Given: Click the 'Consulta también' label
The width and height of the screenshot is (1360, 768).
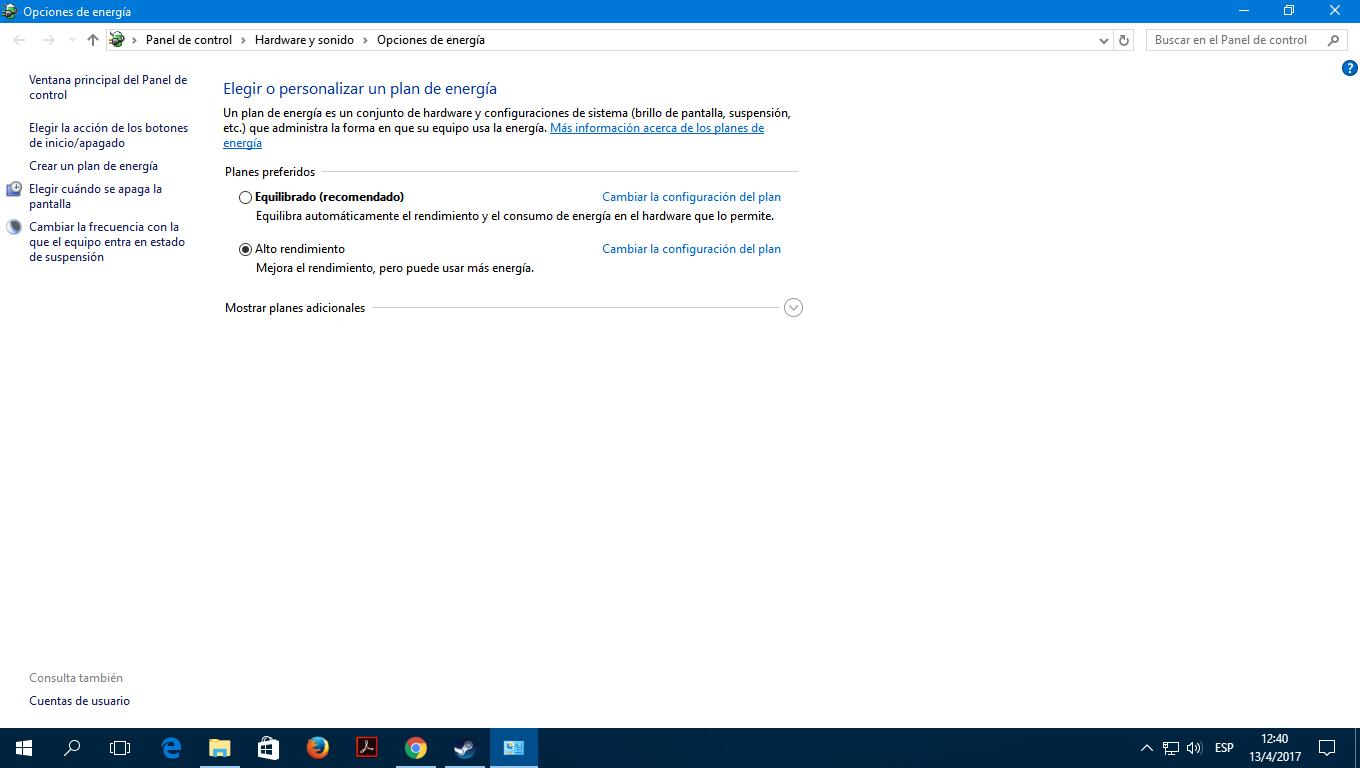Looking at the screenshot, I should 76,678.
